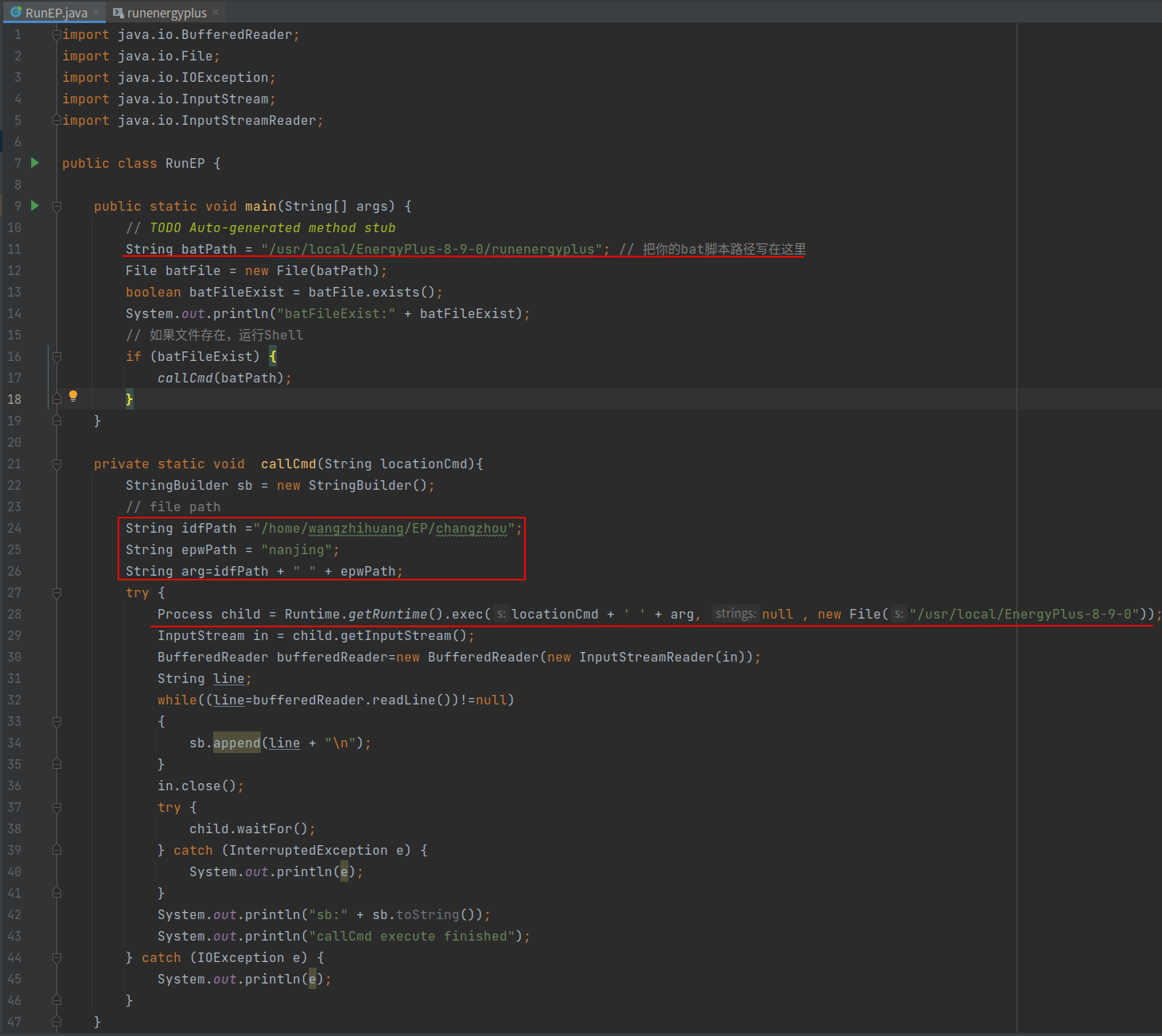Viewport: 1162px width, 1036px height.
Task: Fold the while body at line 33
Action: click(x=56, y=721)
